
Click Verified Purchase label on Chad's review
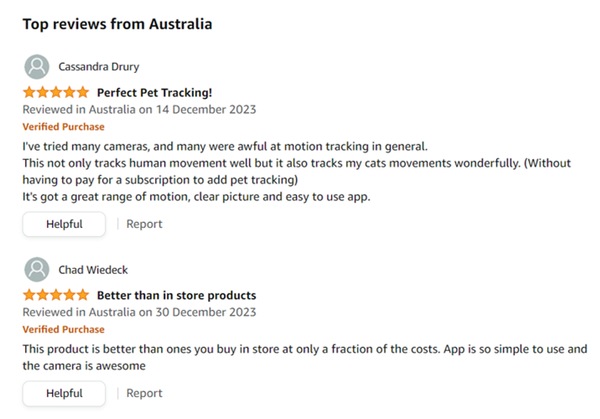(63, 329)
